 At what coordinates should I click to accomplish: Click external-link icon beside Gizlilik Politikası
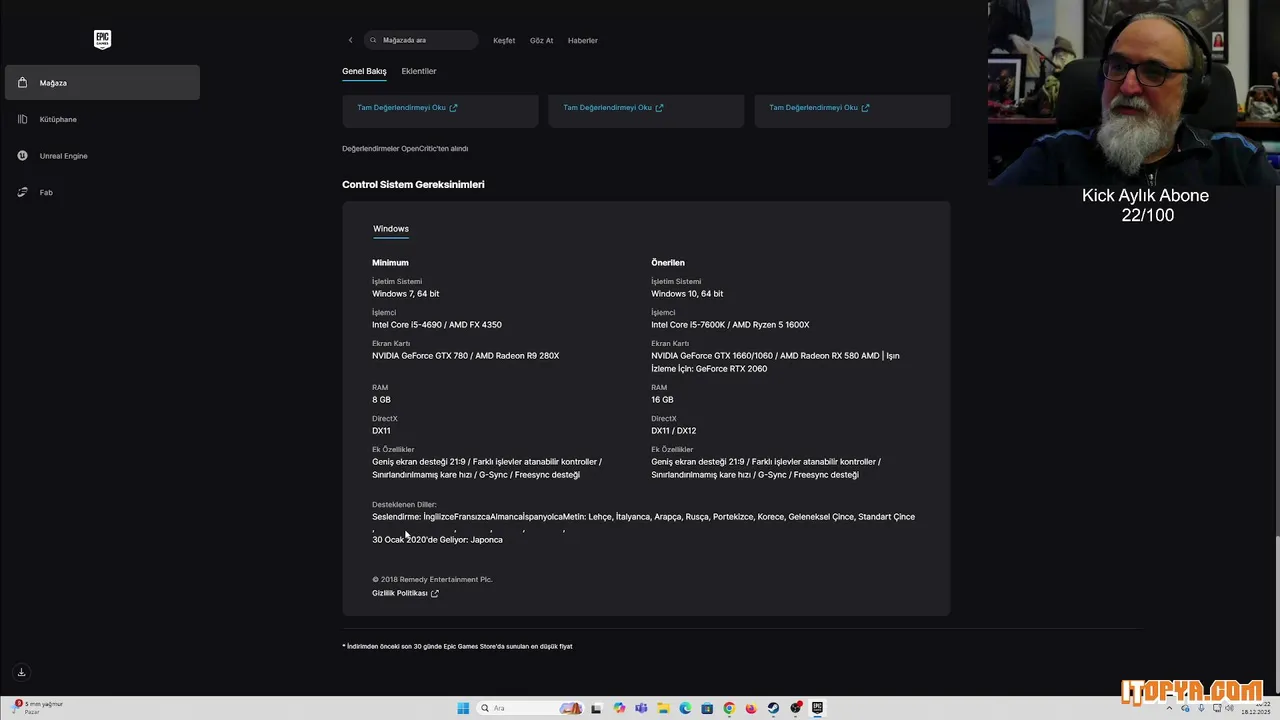point(434,593)
